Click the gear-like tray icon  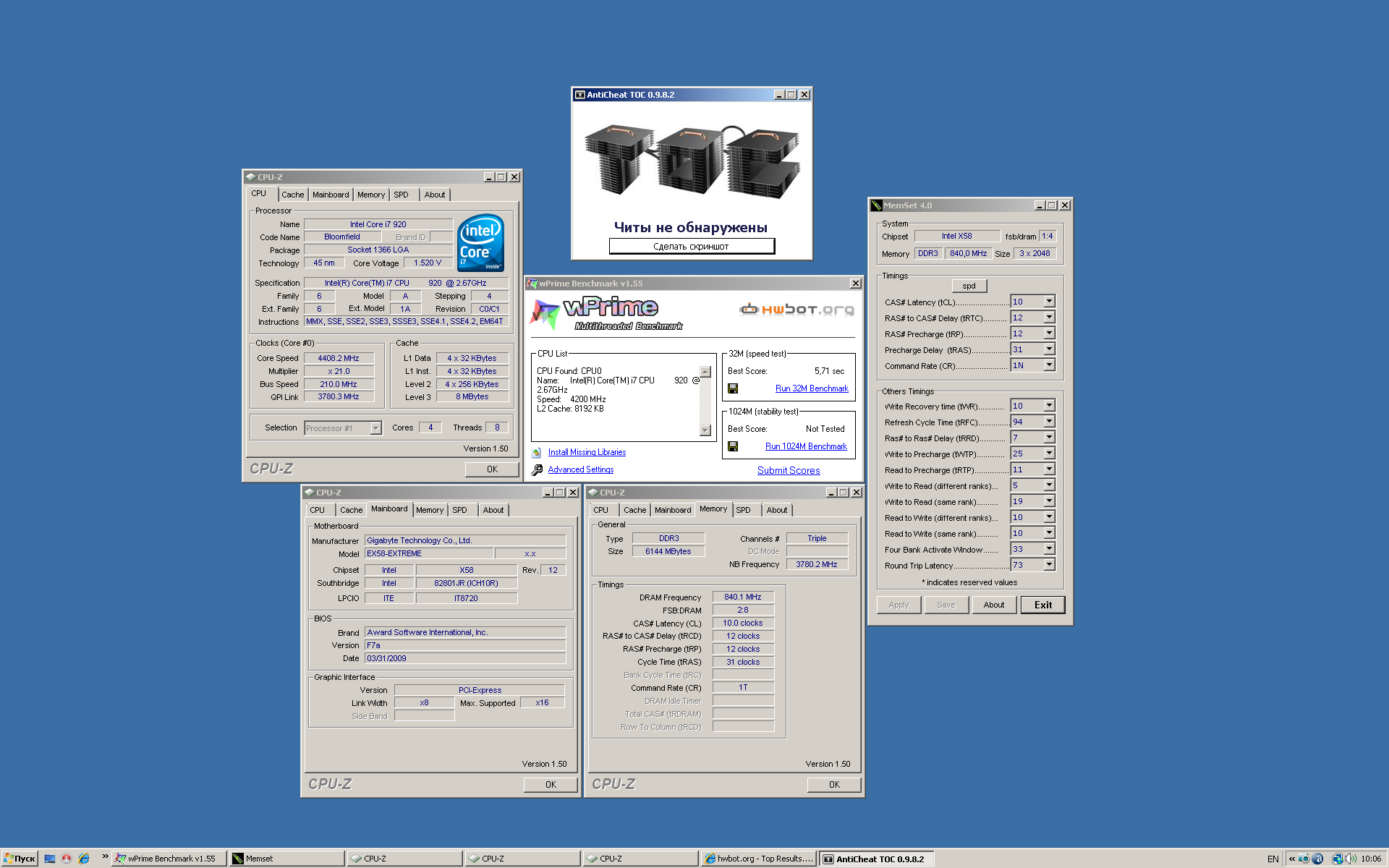(1304, 859)
